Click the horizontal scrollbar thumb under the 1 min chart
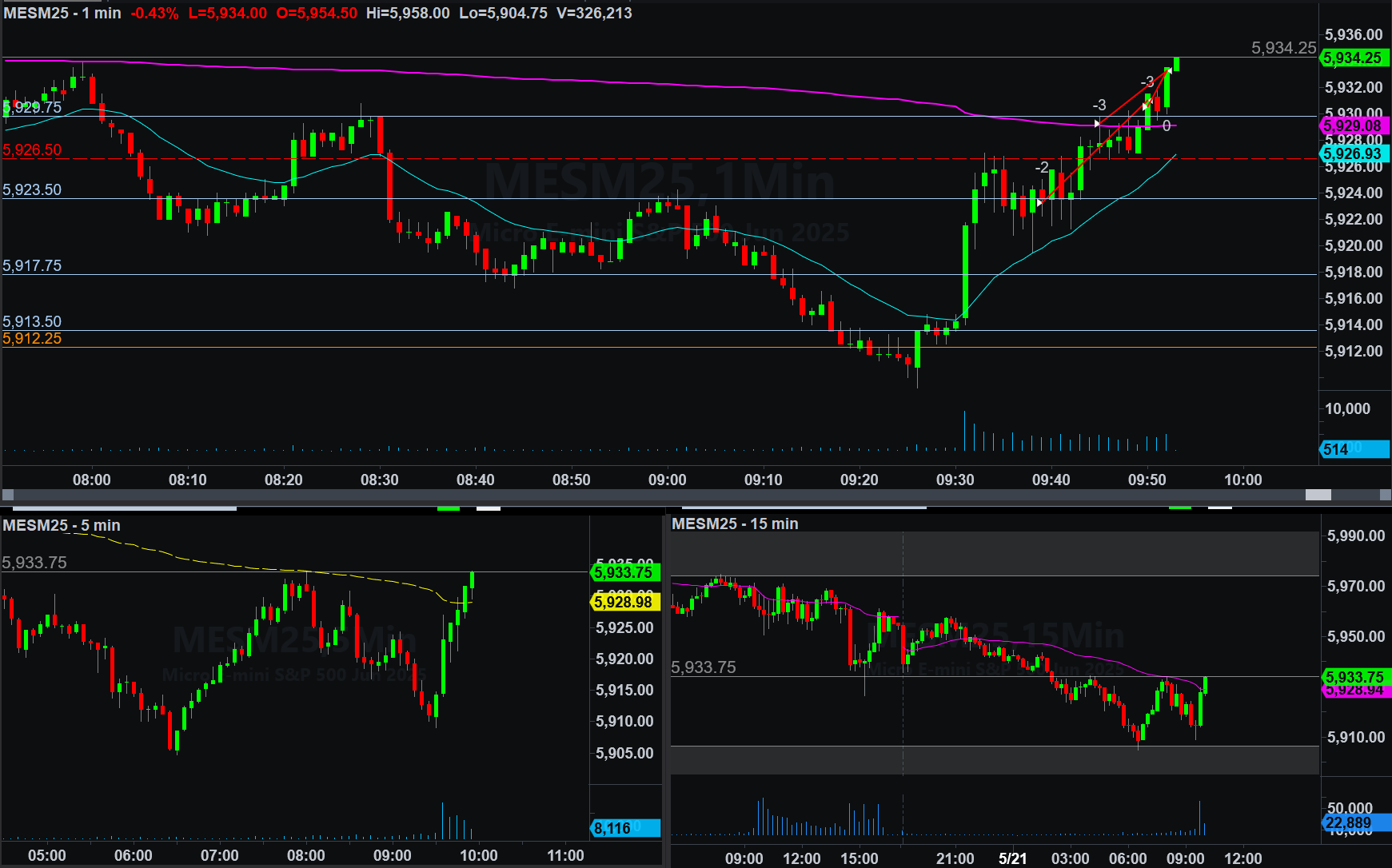Image resolution: width=1392 pixels, height=868 pixels. [x=1318, y=495]
